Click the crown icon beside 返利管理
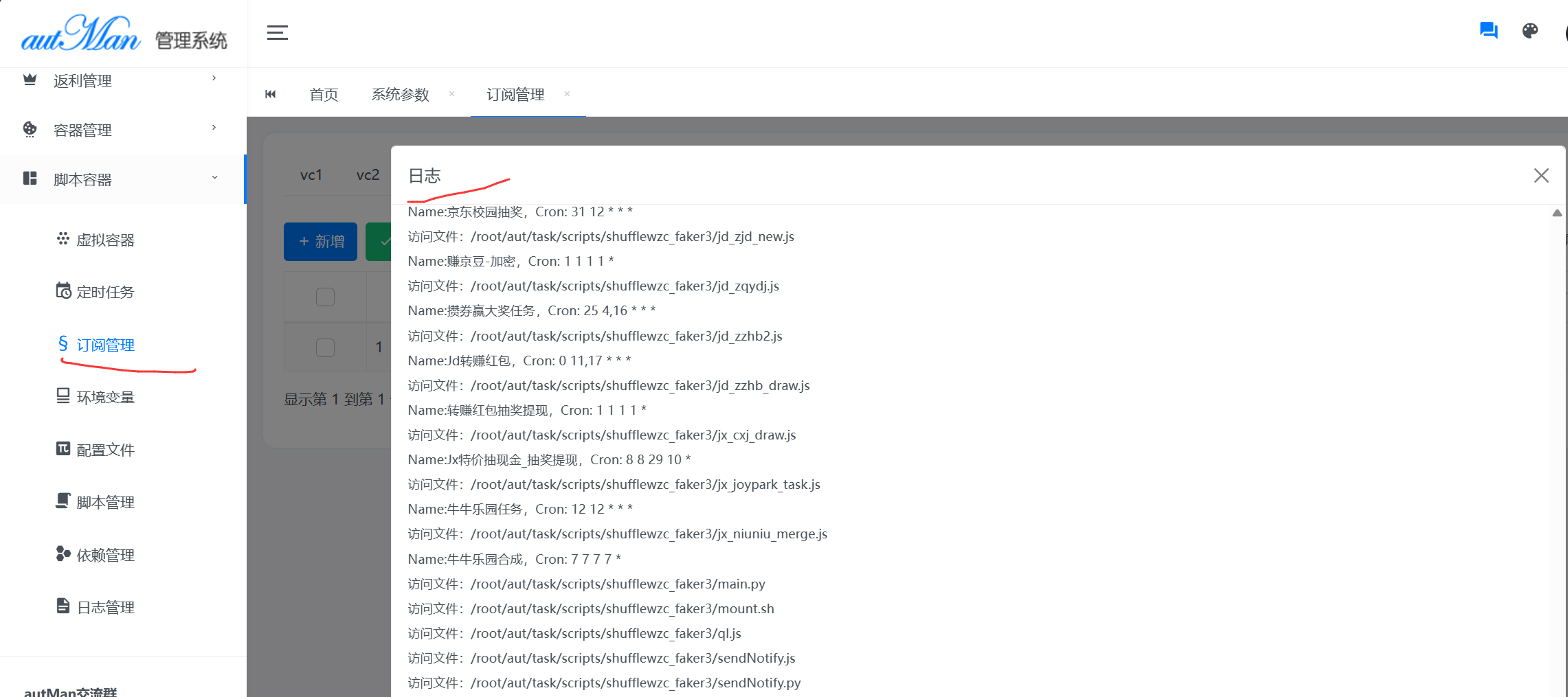1568x697 pixels. point(30,80)
